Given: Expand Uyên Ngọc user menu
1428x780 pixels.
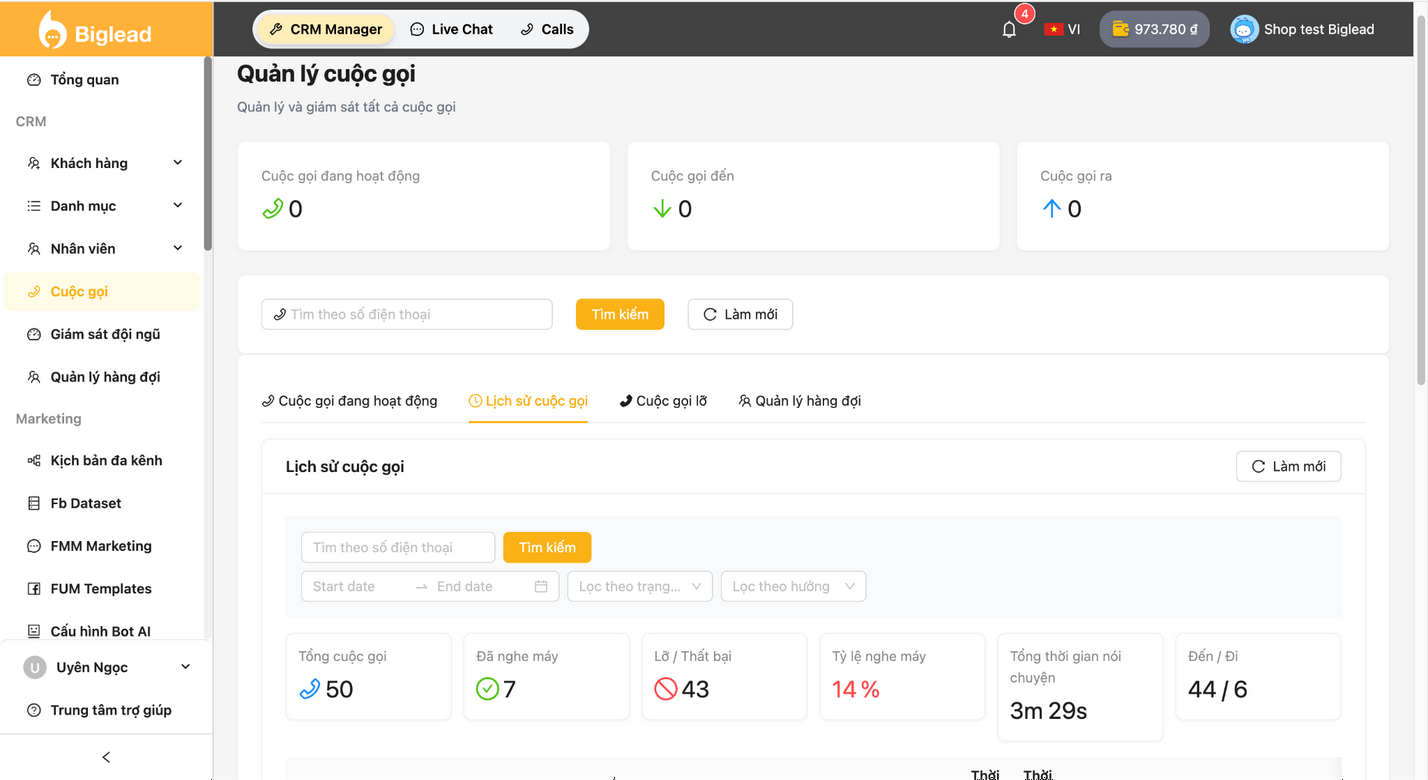Looking at the screenshot, I should (185, 667).
